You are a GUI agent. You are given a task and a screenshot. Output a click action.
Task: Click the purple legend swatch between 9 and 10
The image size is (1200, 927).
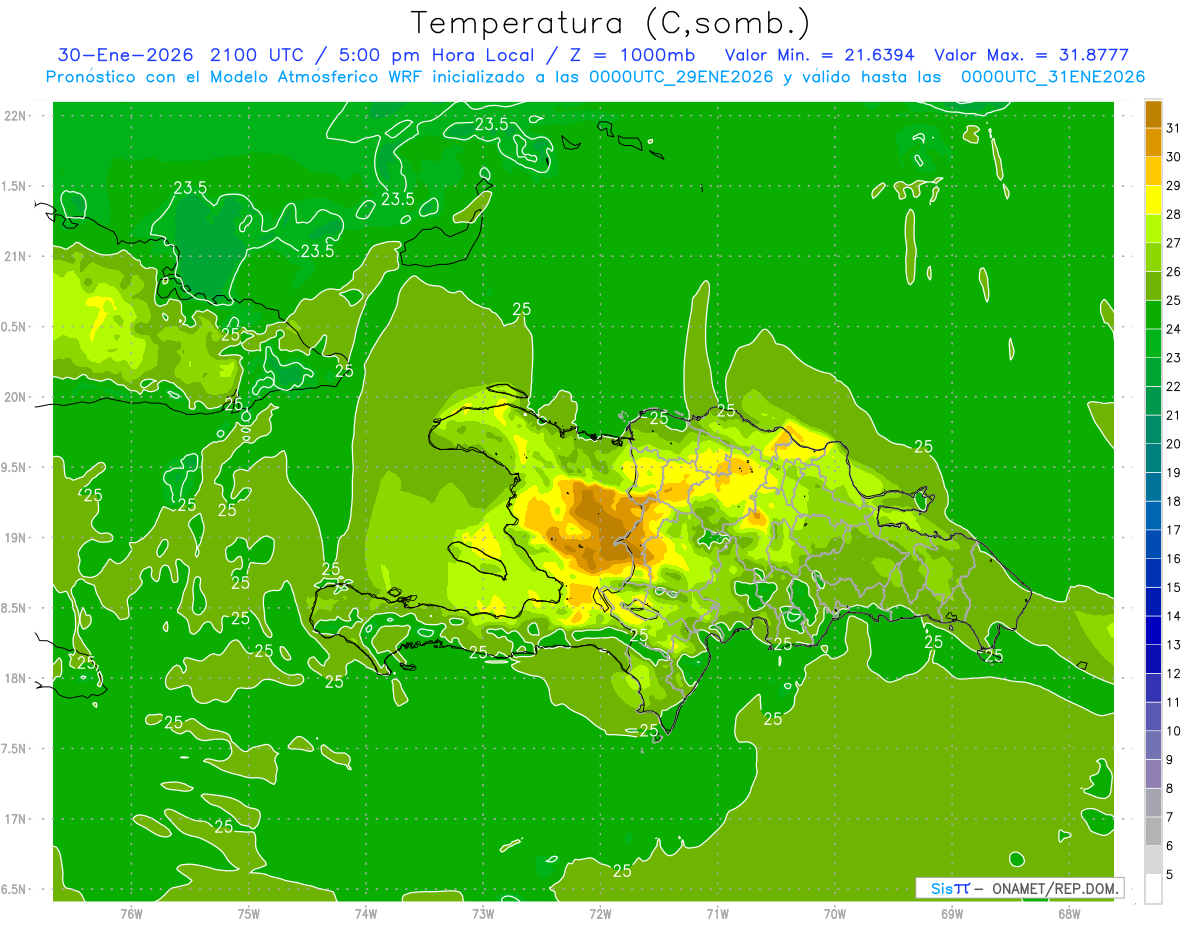pyautogui.click(x=1153, y=745)
